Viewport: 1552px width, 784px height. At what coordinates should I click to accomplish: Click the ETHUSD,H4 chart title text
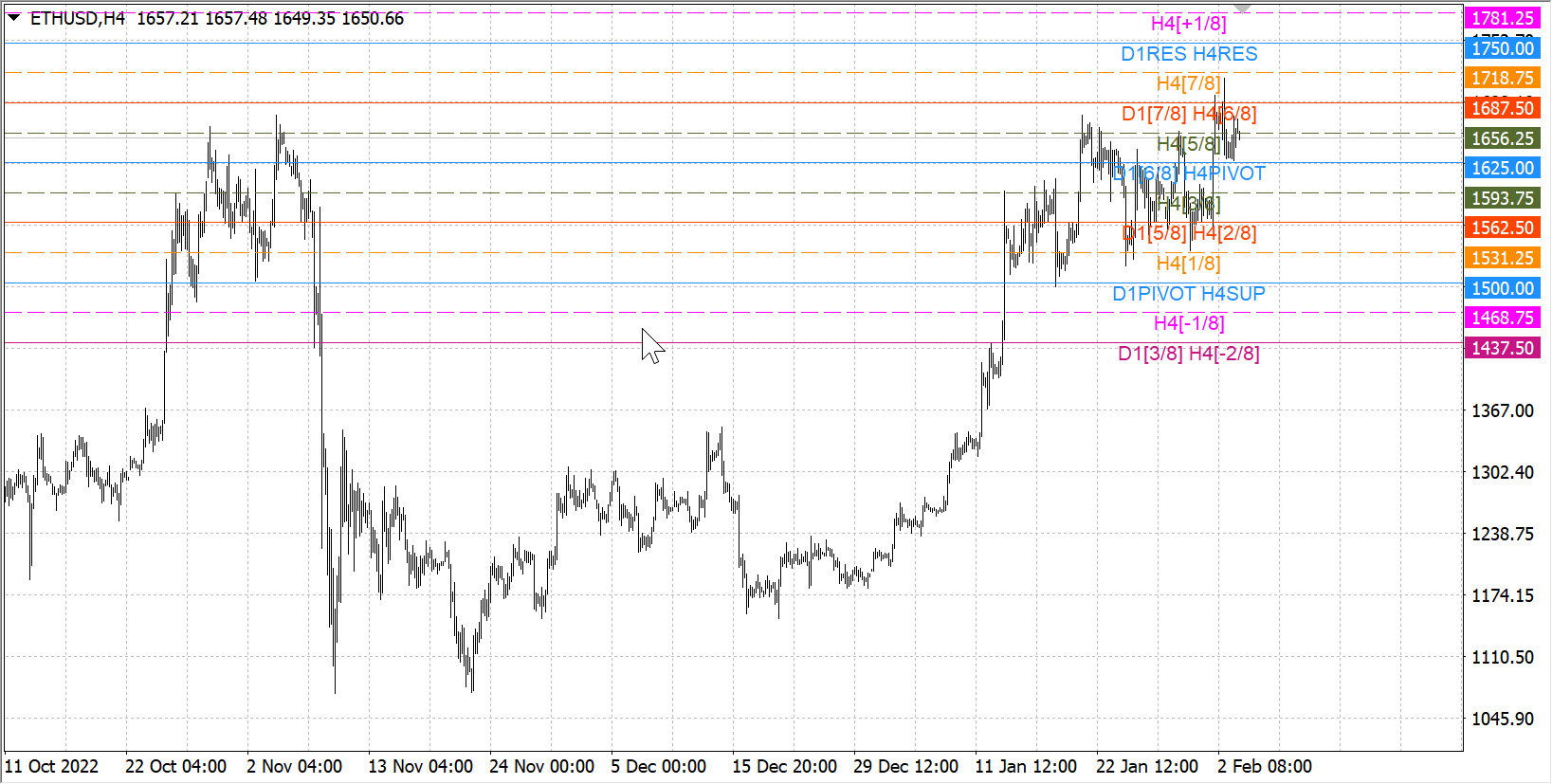coord(77,19)
